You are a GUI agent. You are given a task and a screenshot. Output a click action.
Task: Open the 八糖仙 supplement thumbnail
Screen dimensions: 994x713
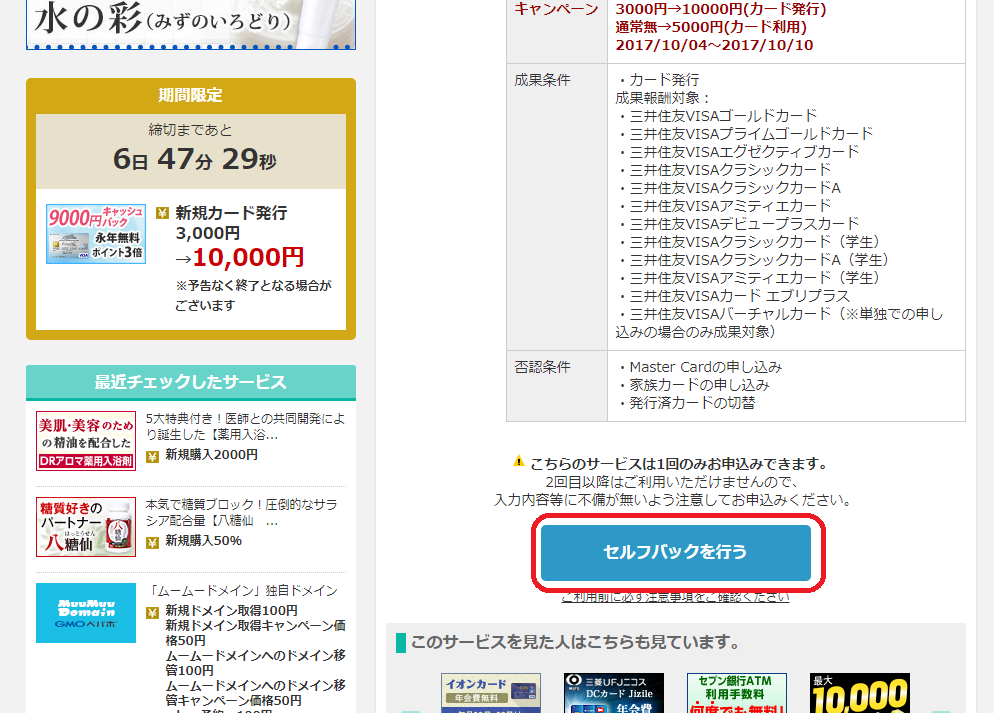(x=86, y=527)
